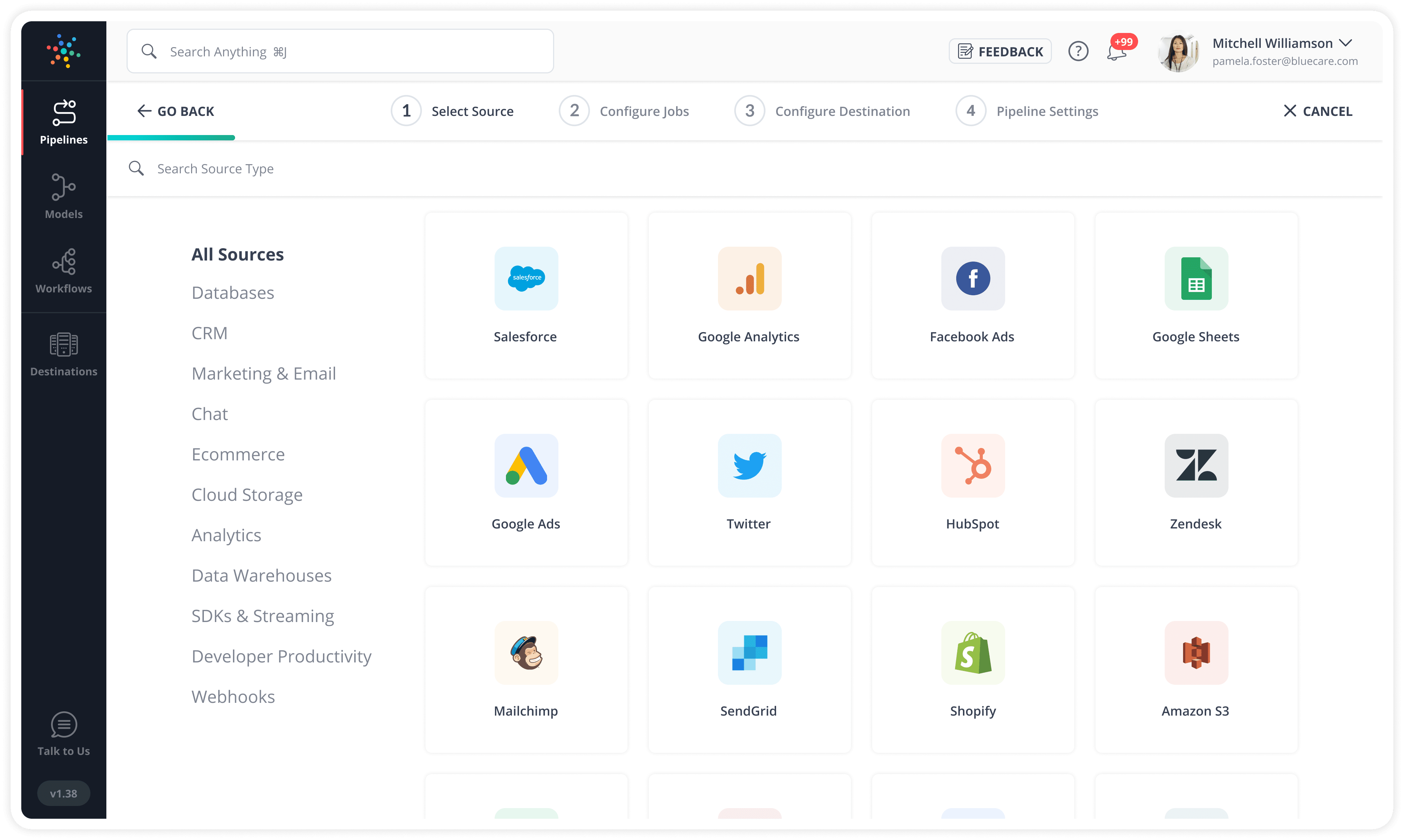Filter sources by Cloud Storage
This screenshot has width=1404, height=840.
(247, 495)
